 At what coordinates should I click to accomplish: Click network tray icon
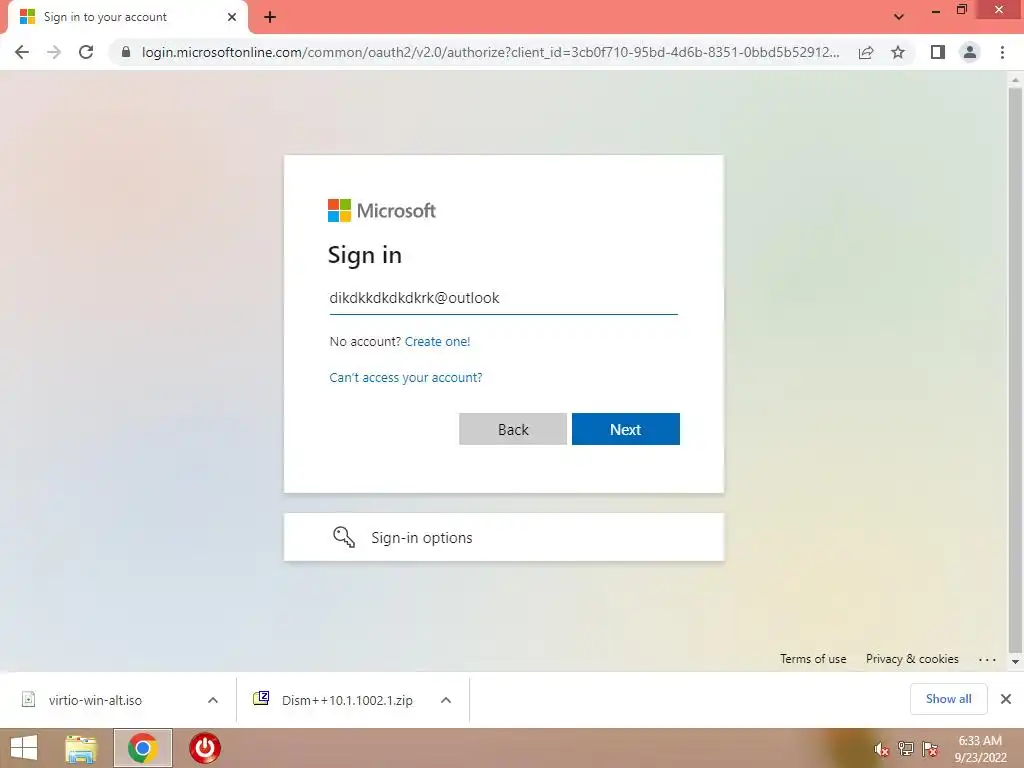[905, 748]
